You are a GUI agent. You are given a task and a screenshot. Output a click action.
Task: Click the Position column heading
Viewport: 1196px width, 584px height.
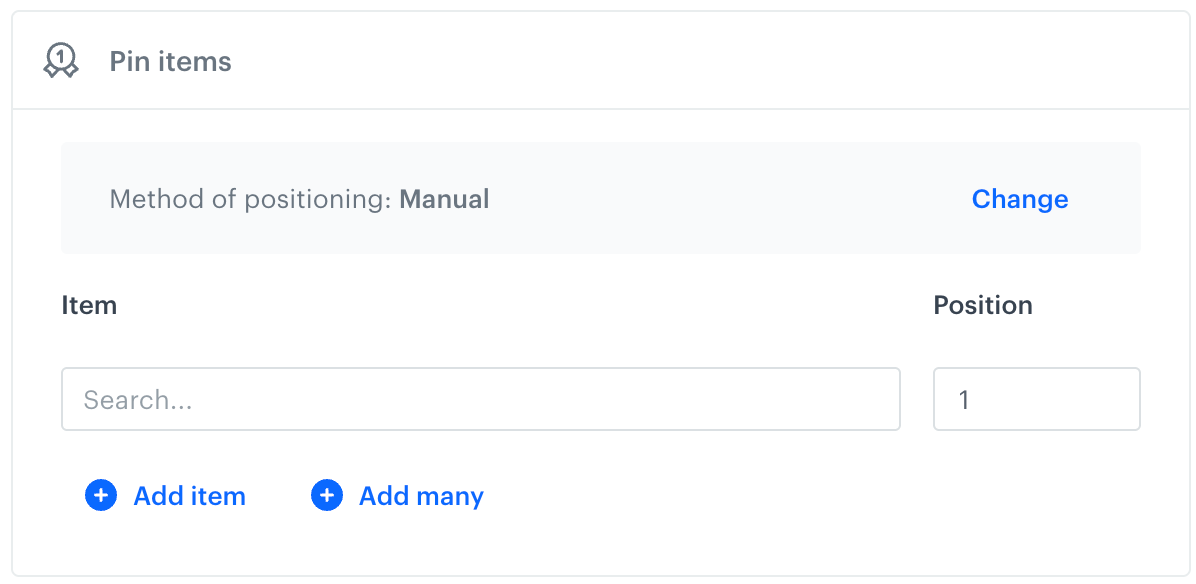coord(983,305)
